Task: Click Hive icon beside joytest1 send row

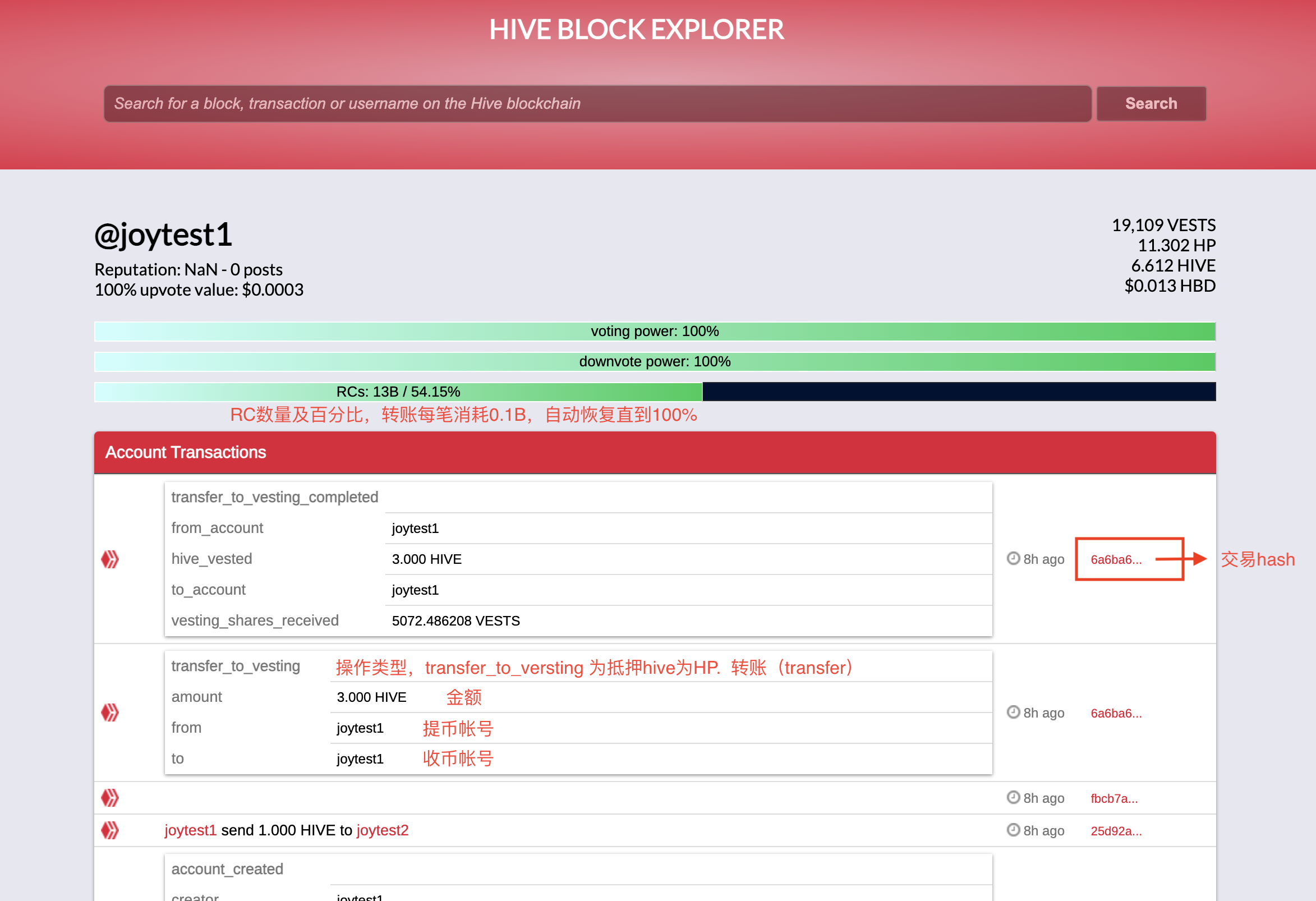Action: tap(110, 830)
